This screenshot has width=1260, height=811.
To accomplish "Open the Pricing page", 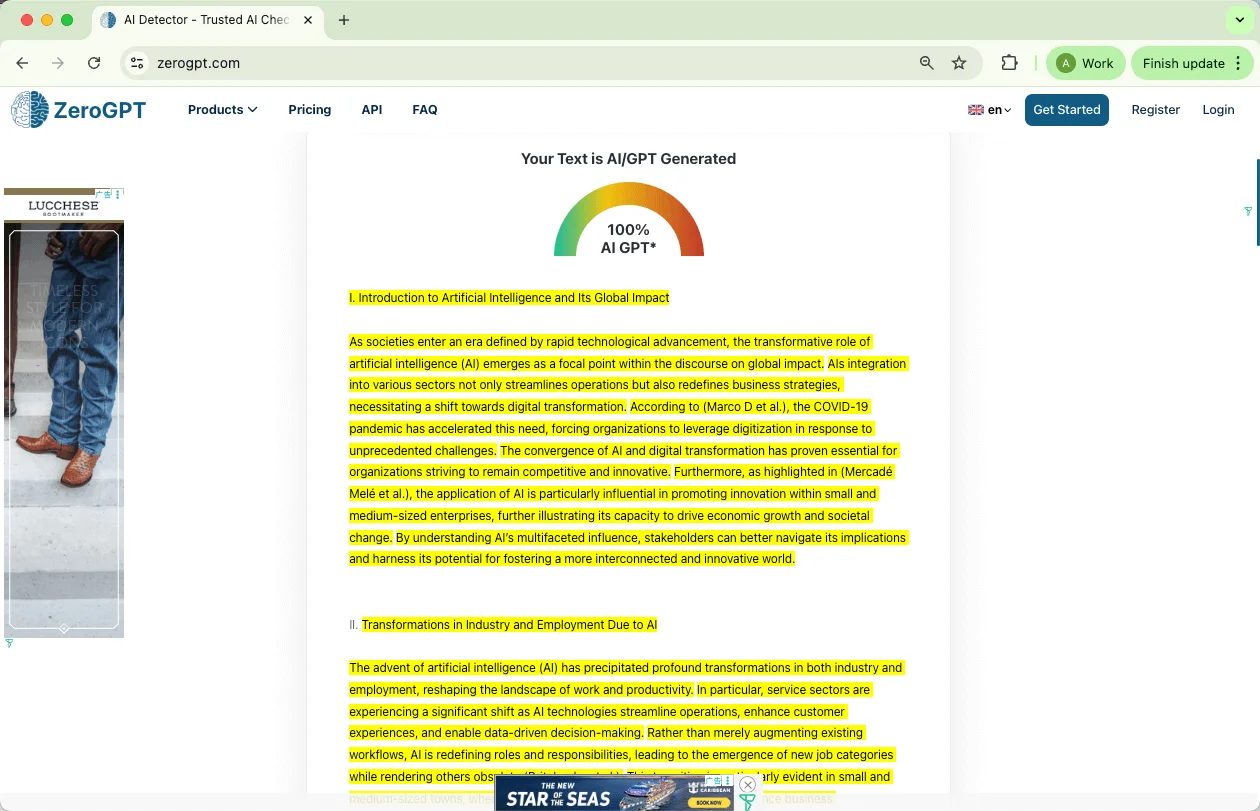I will click(x=309, y=110).
